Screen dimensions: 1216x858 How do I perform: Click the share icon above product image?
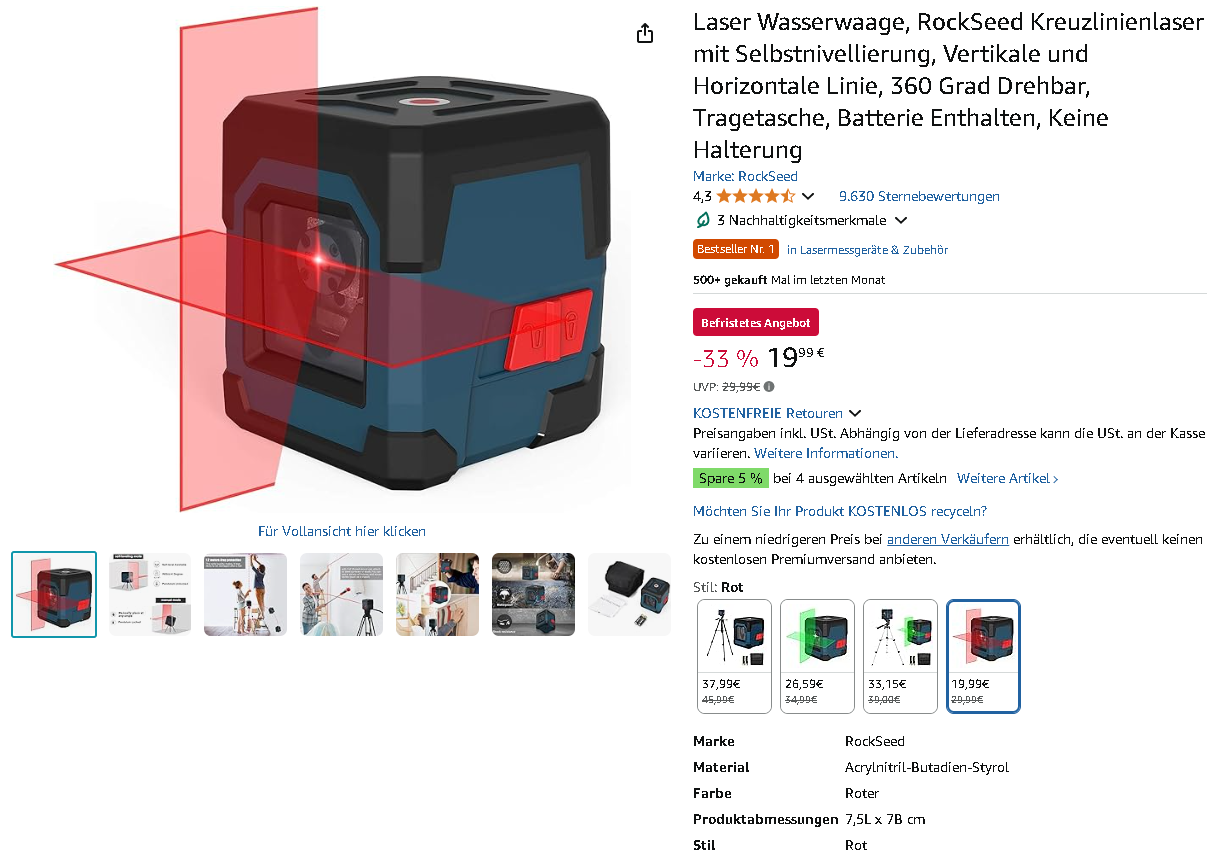coord(645,33)
